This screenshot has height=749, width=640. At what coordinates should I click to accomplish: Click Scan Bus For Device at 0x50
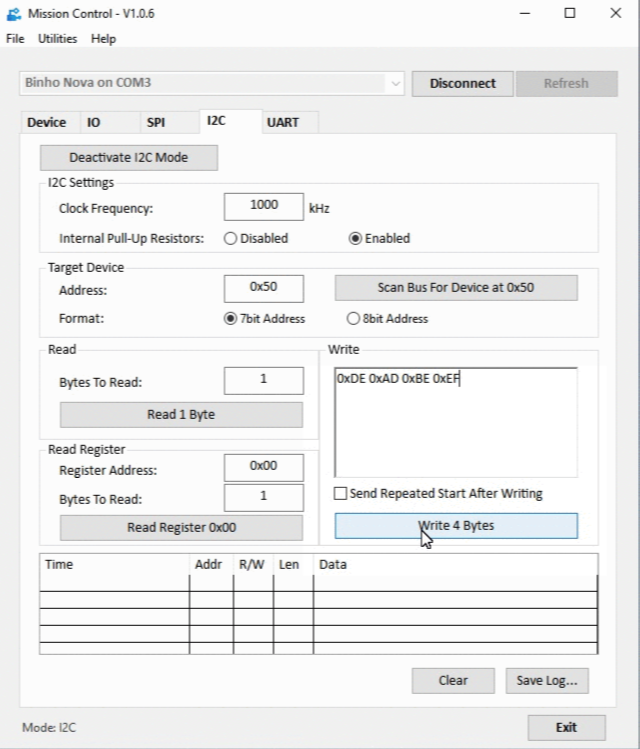click(456, 288)
